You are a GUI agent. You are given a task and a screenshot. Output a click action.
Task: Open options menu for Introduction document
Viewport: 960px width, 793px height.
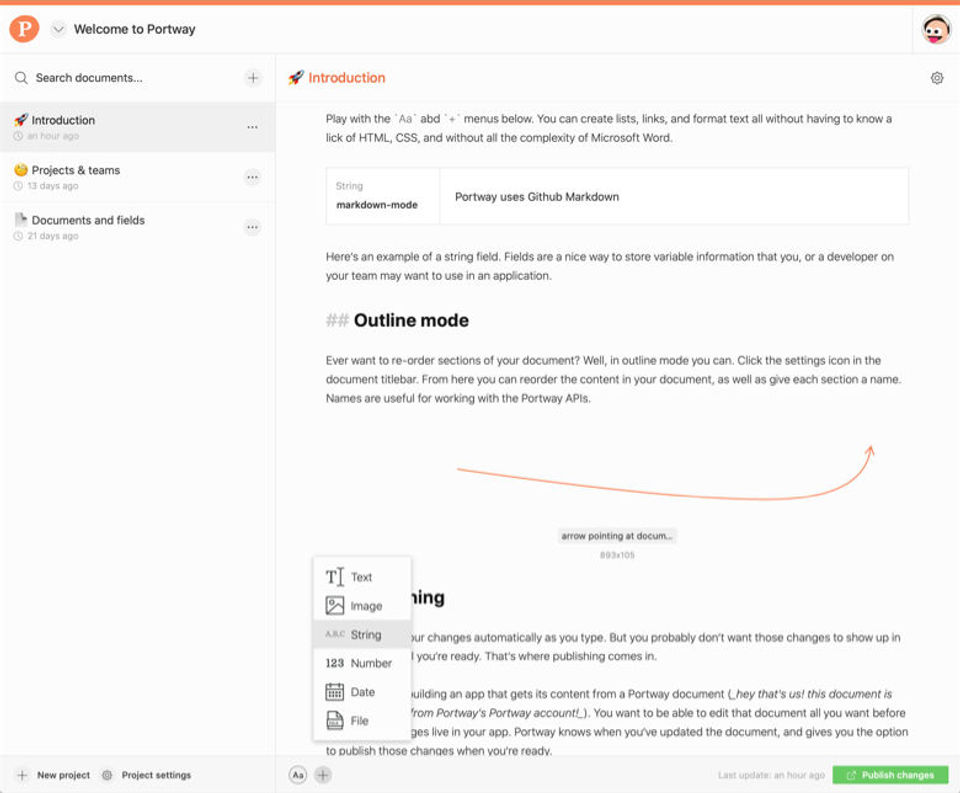252,127
